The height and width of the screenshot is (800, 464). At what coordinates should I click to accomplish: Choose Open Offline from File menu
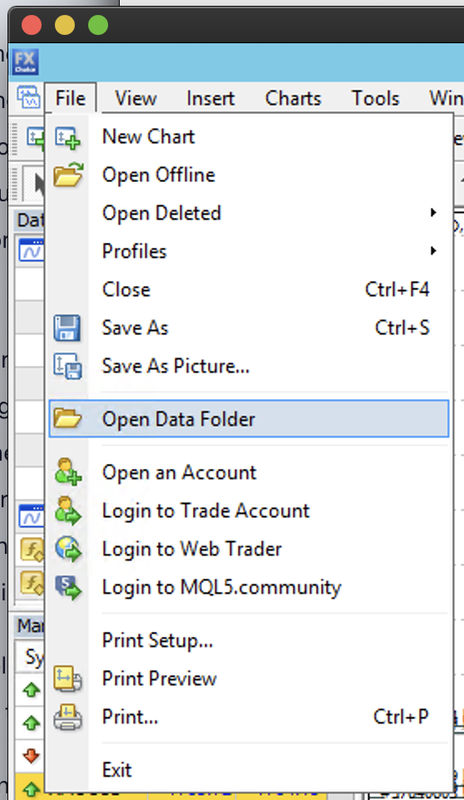pyautogui.click(x=249, y=175)
